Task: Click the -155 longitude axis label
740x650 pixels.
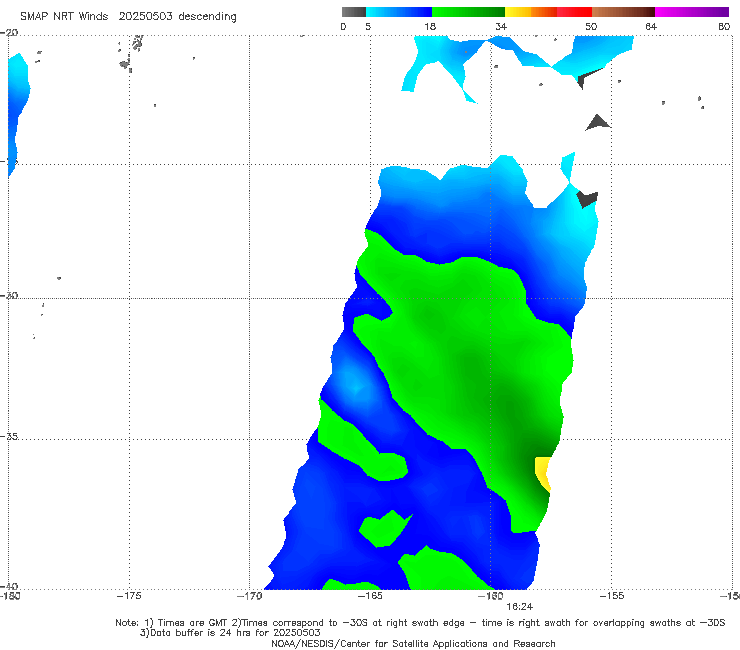Action: pos(612,596)
